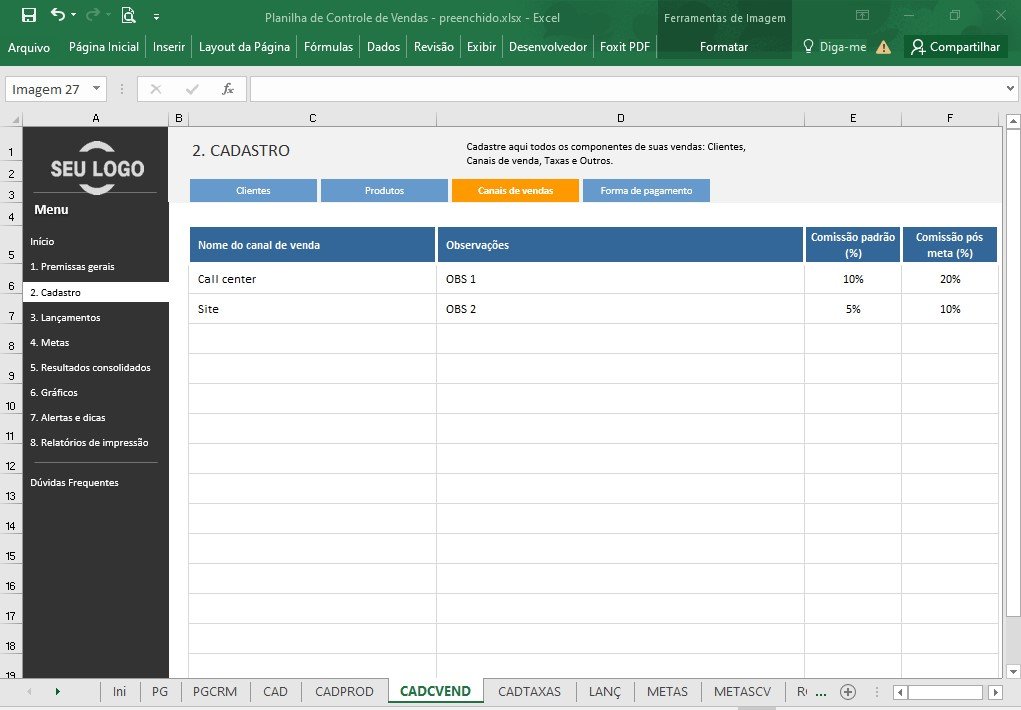The image size is (1021, 710).
Task: Switch to CADTAXAS sheet tab
Action: click(x=529, y=692)
